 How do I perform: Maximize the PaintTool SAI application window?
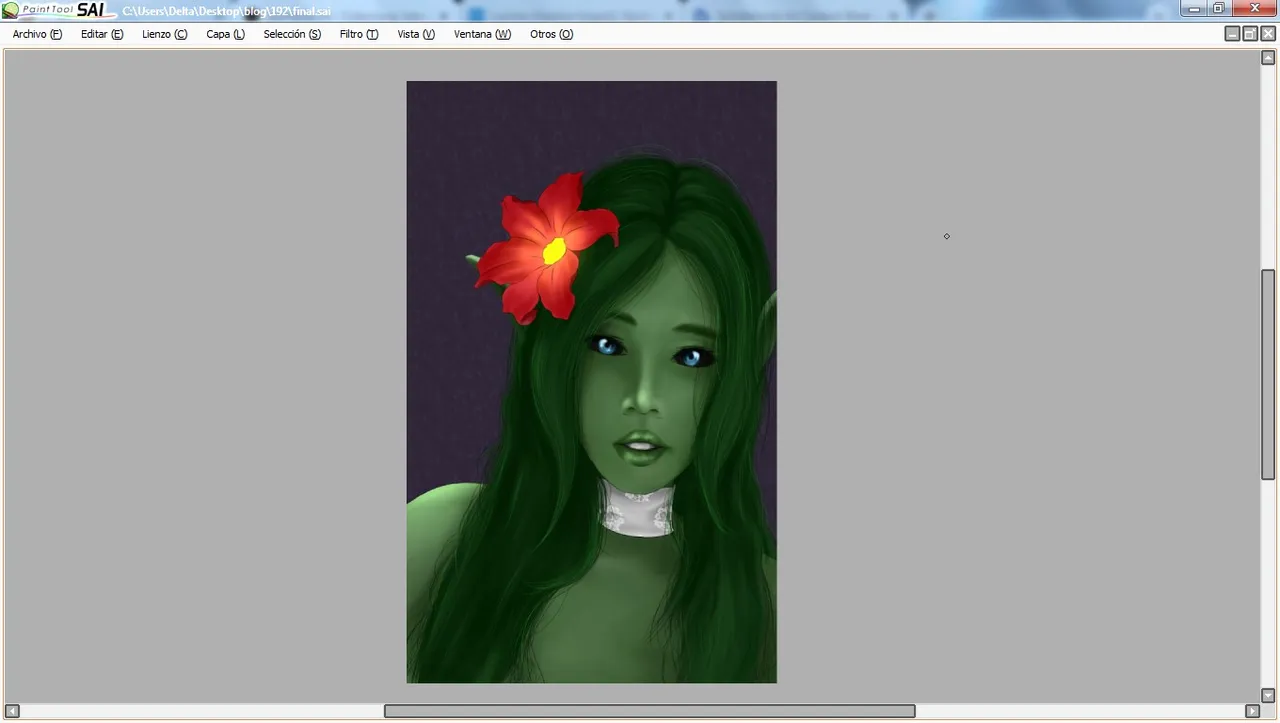[1219, 8]
